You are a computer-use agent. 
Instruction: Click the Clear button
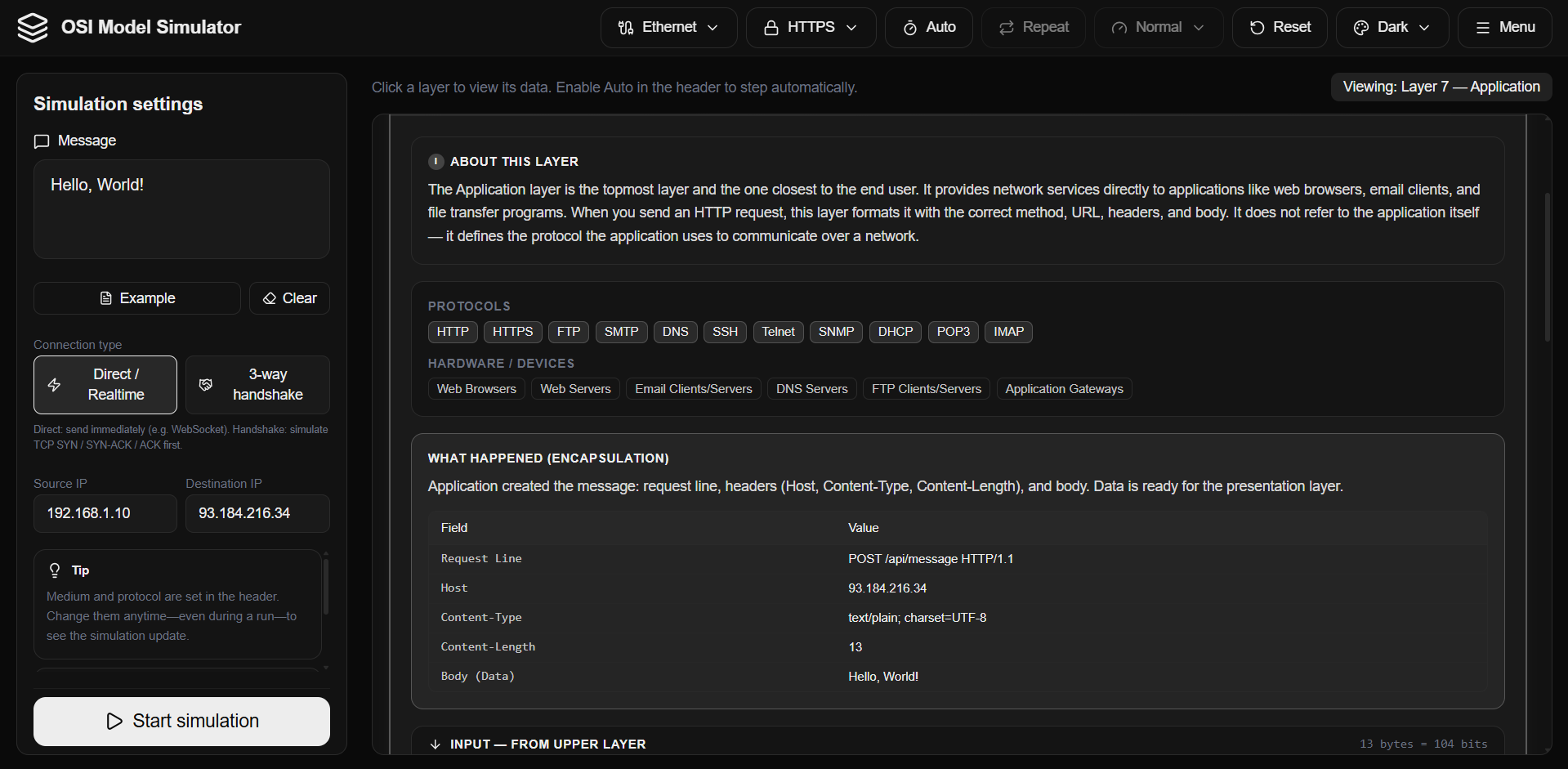pos(289,298)
